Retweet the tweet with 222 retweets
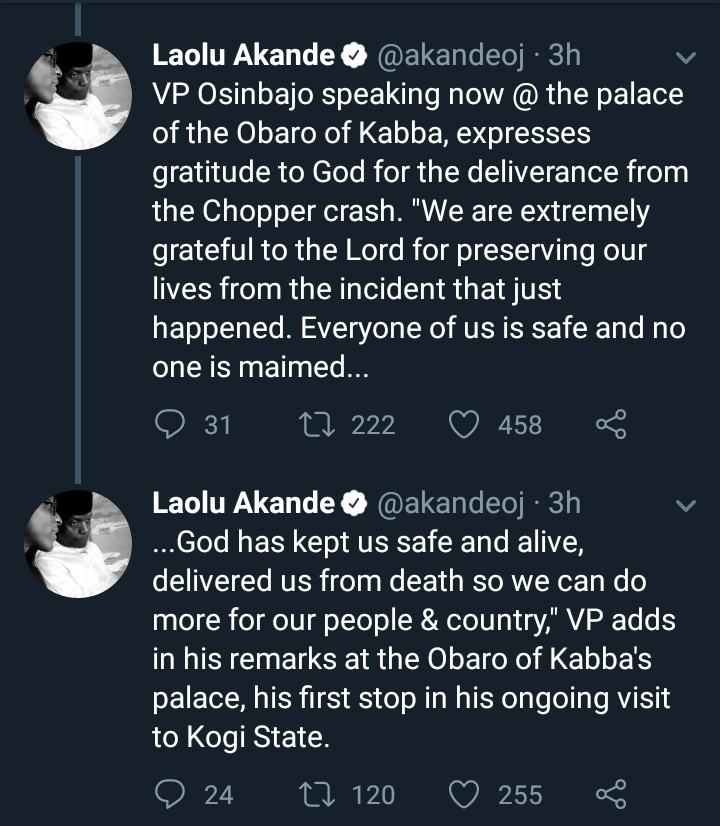 click(x=315, y=425)
